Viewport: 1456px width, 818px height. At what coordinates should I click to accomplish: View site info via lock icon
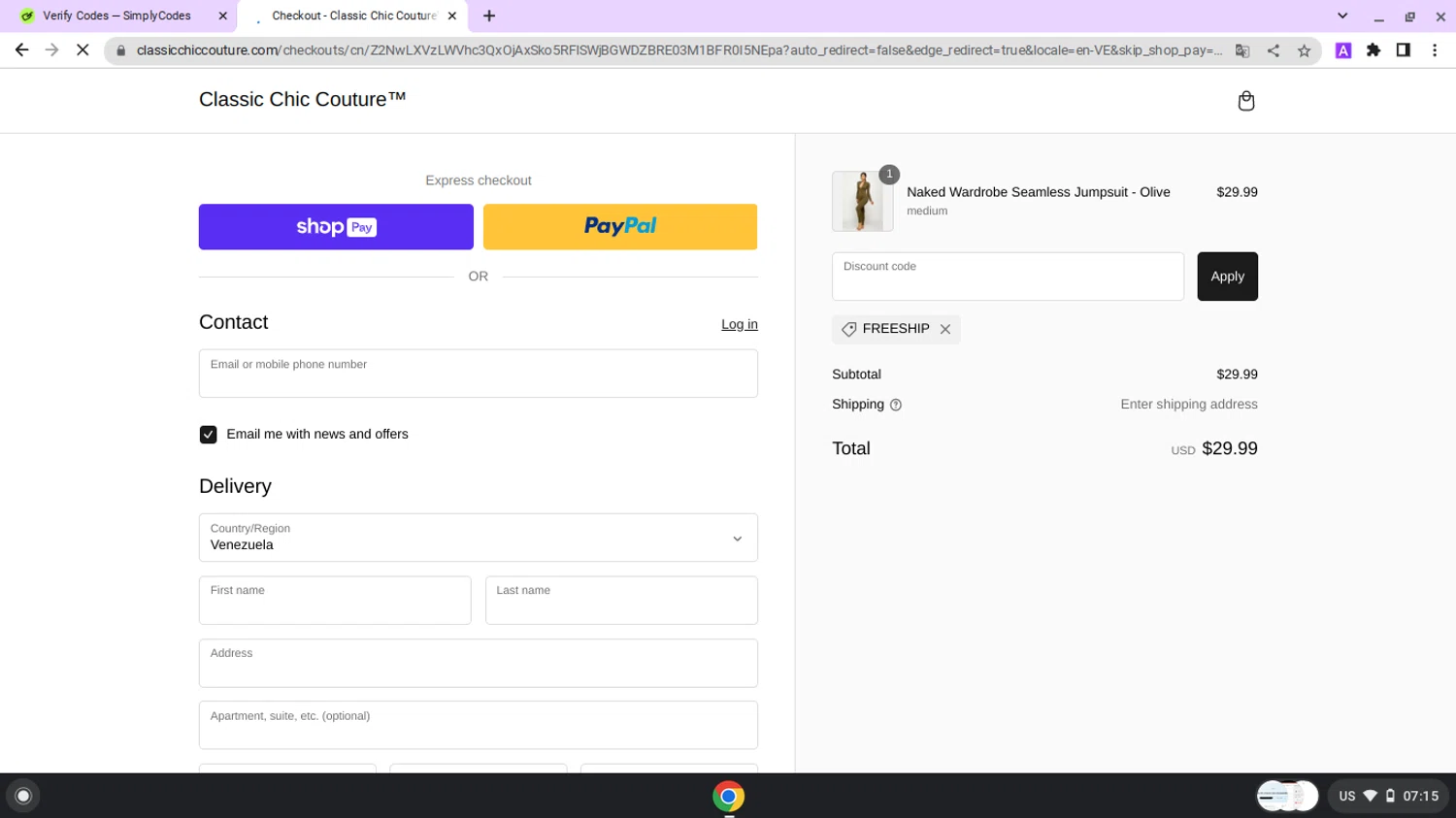121,50
